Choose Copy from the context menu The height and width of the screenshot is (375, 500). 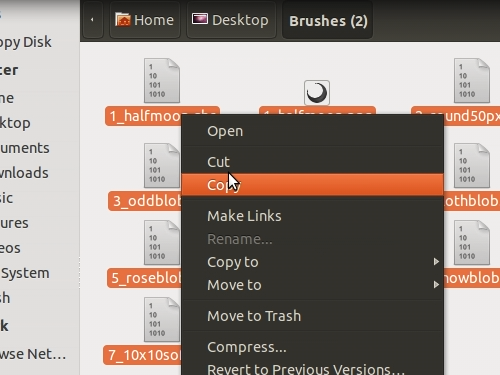pos(312,185)
